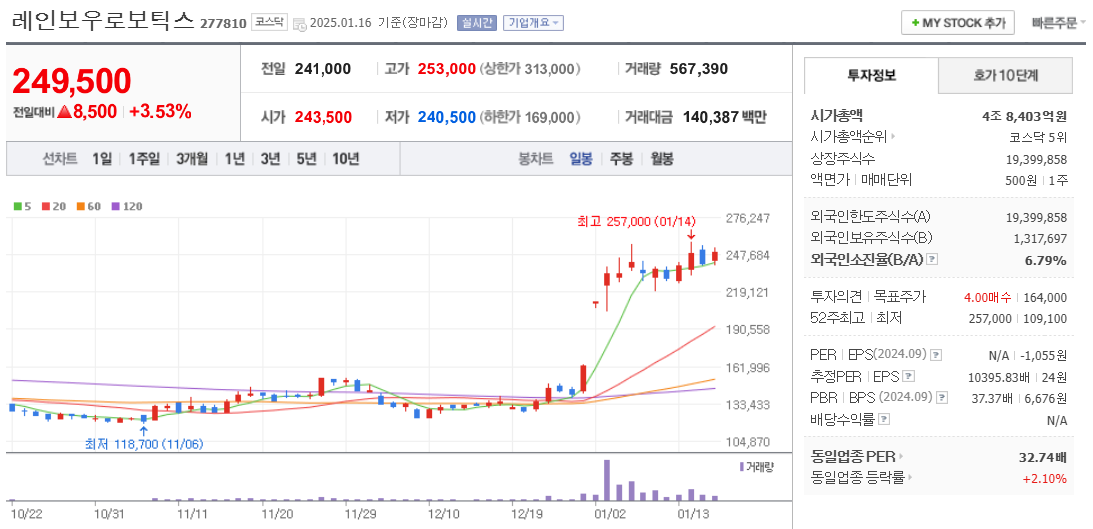Click the help icon next to 배당수익률
Image resolution: width=1093 pixels, height=529 pixels.
[x=884, y=420]
